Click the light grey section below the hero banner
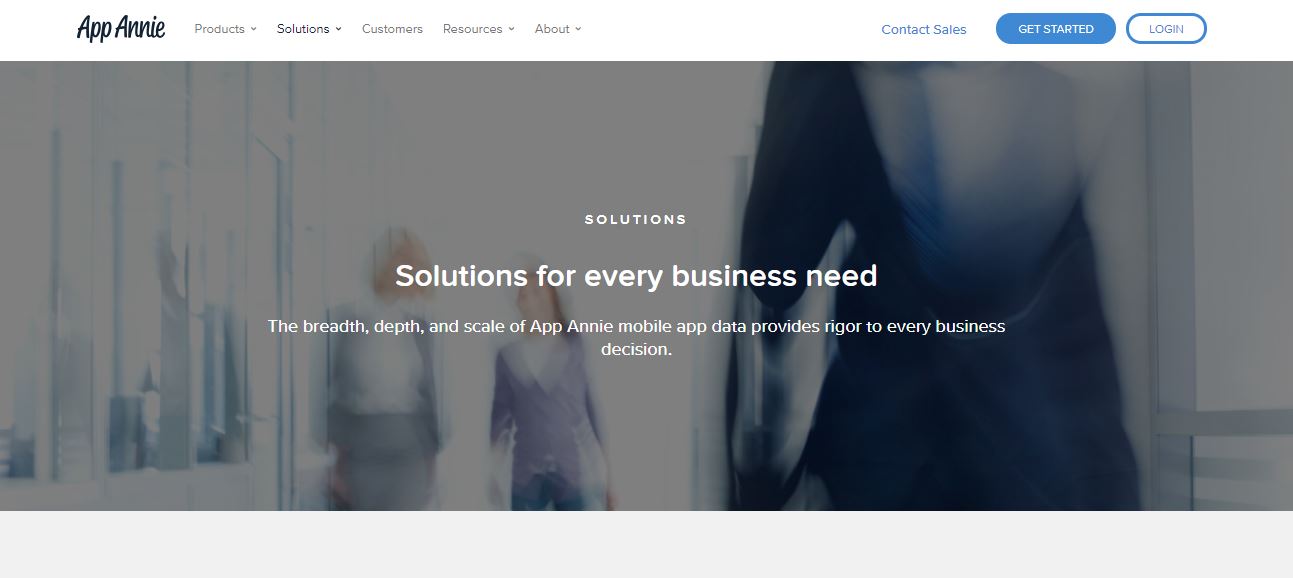The height and width of the screenshot is (578, 1293). [x=646, y=544]
